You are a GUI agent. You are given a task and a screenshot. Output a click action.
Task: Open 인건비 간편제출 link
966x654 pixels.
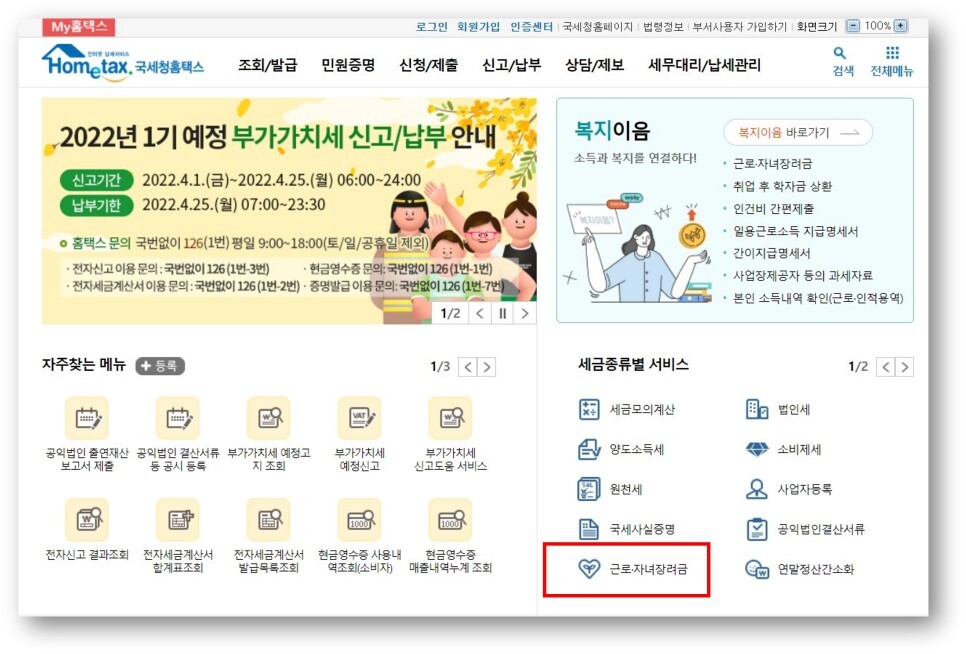point(773,209)
